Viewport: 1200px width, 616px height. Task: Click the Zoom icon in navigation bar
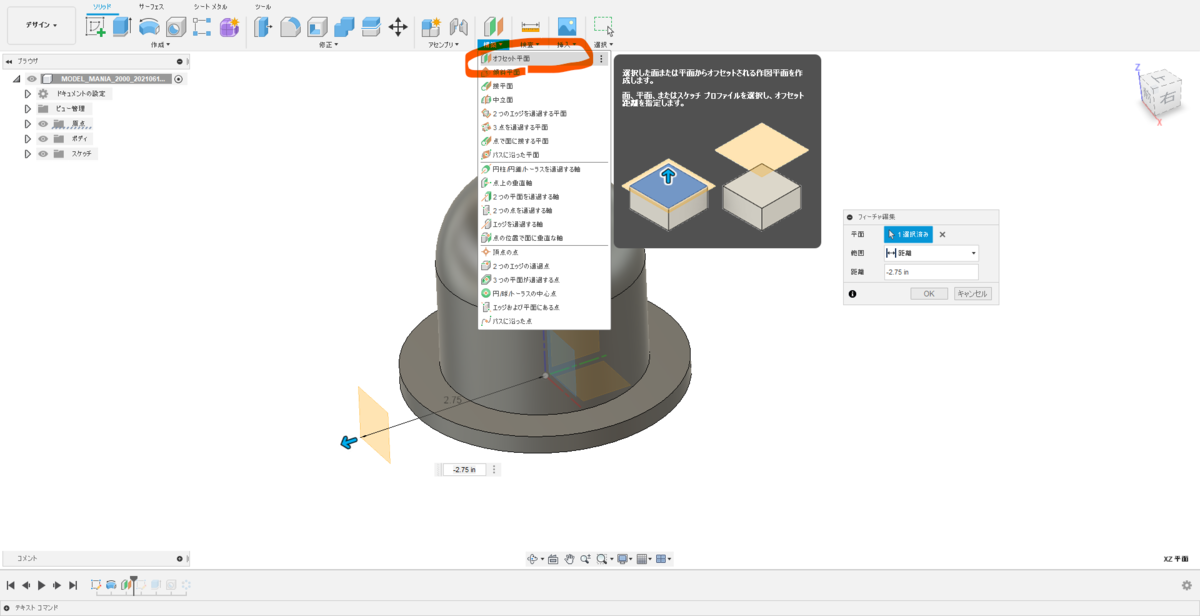point(585,559)
